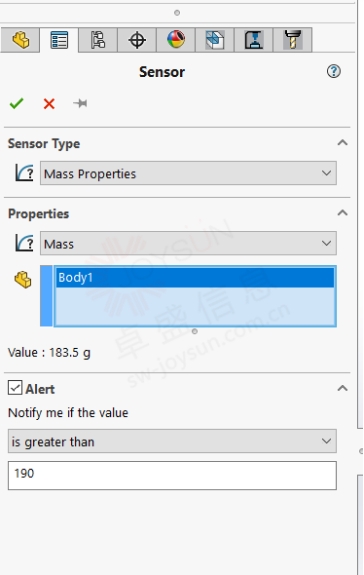Viewport: 364px width, 575px height.
Task: Open the CAM feature tree cube tab
Action: click(215, 40)
